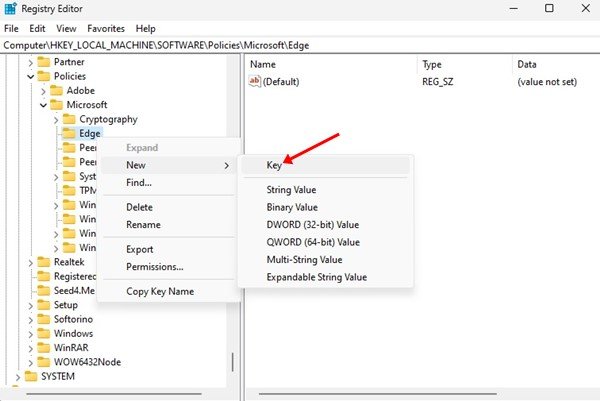
Task: Click the Softorino folder icon
Action: tap(44, 319)
